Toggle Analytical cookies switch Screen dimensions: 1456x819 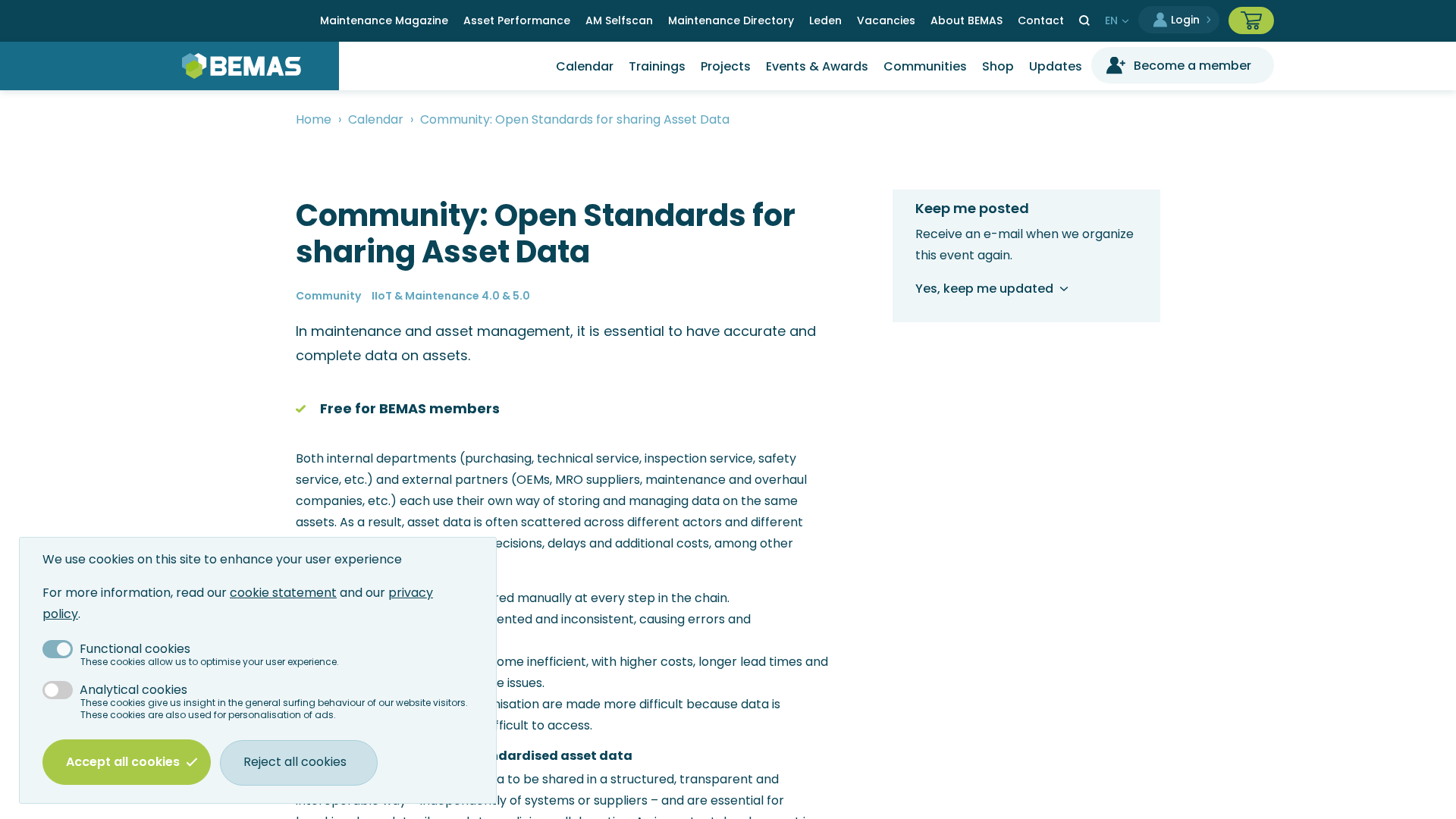coord(58,690)
